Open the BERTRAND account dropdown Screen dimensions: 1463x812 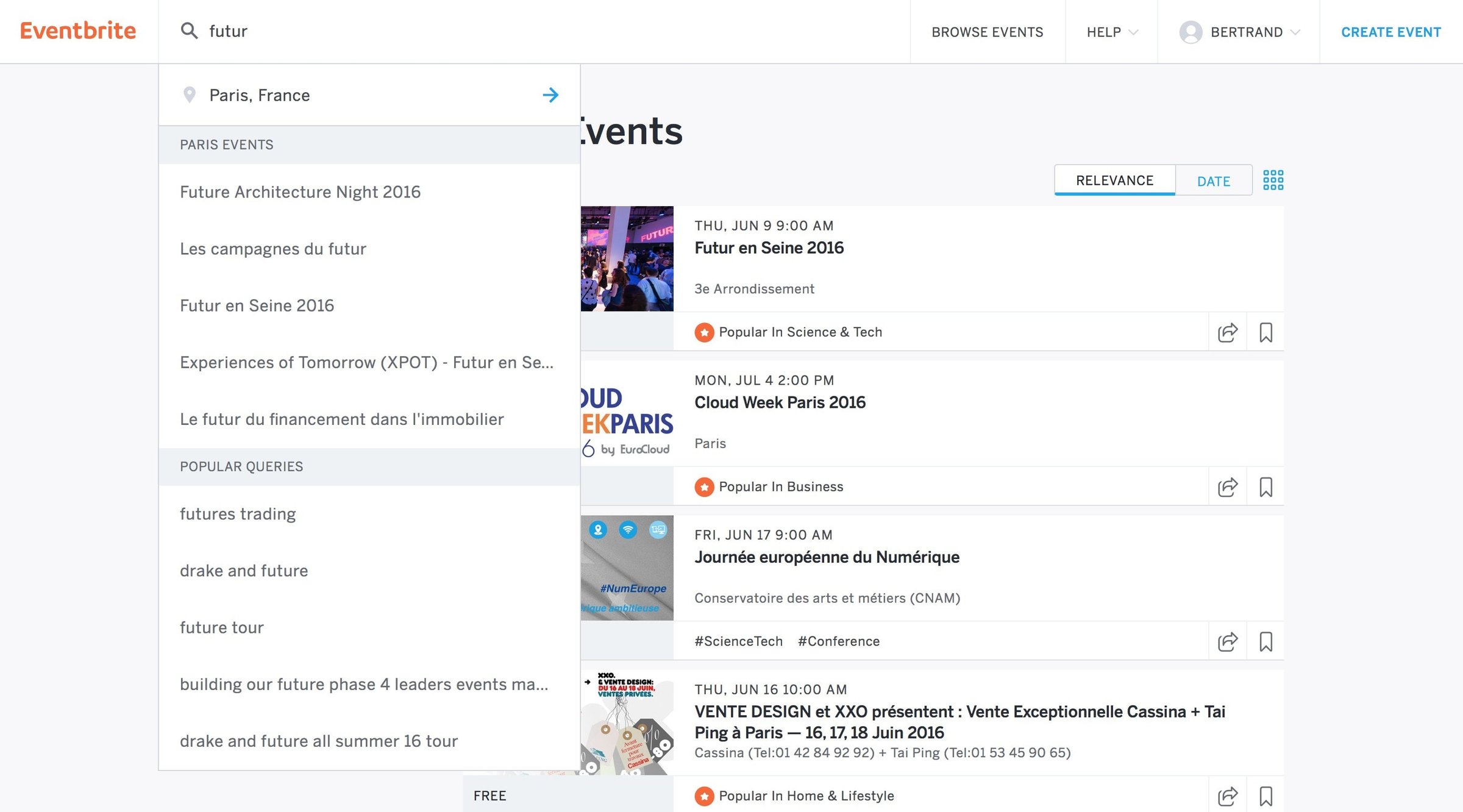(1239, 32)
